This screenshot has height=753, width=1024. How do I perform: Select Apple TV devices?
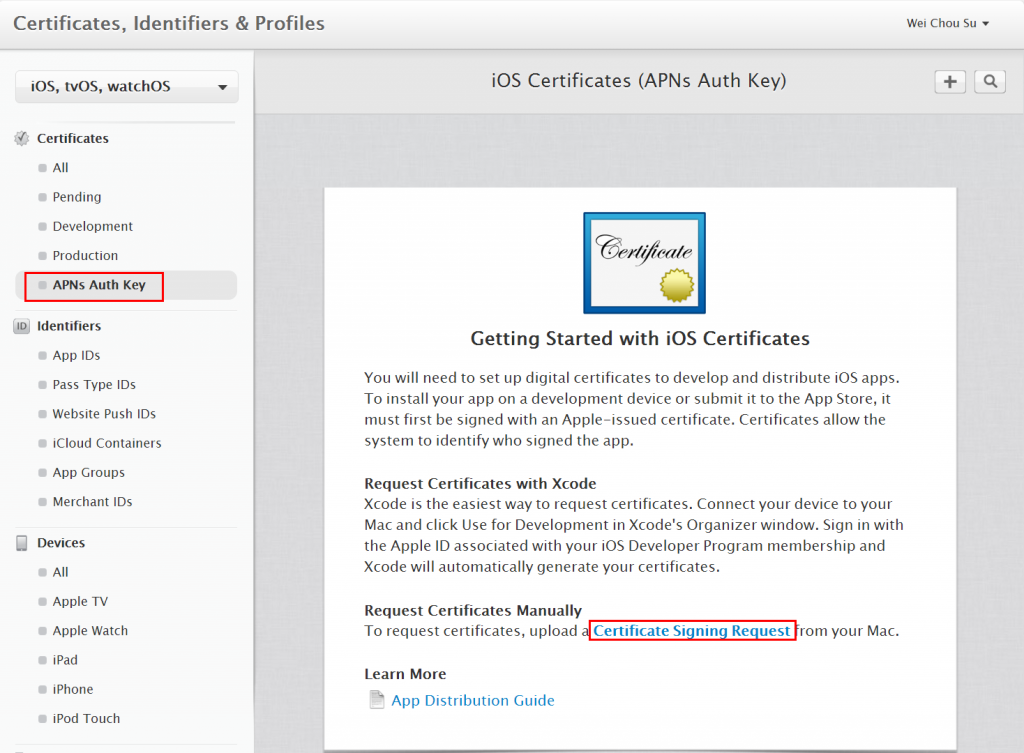(x=80, y=601)
